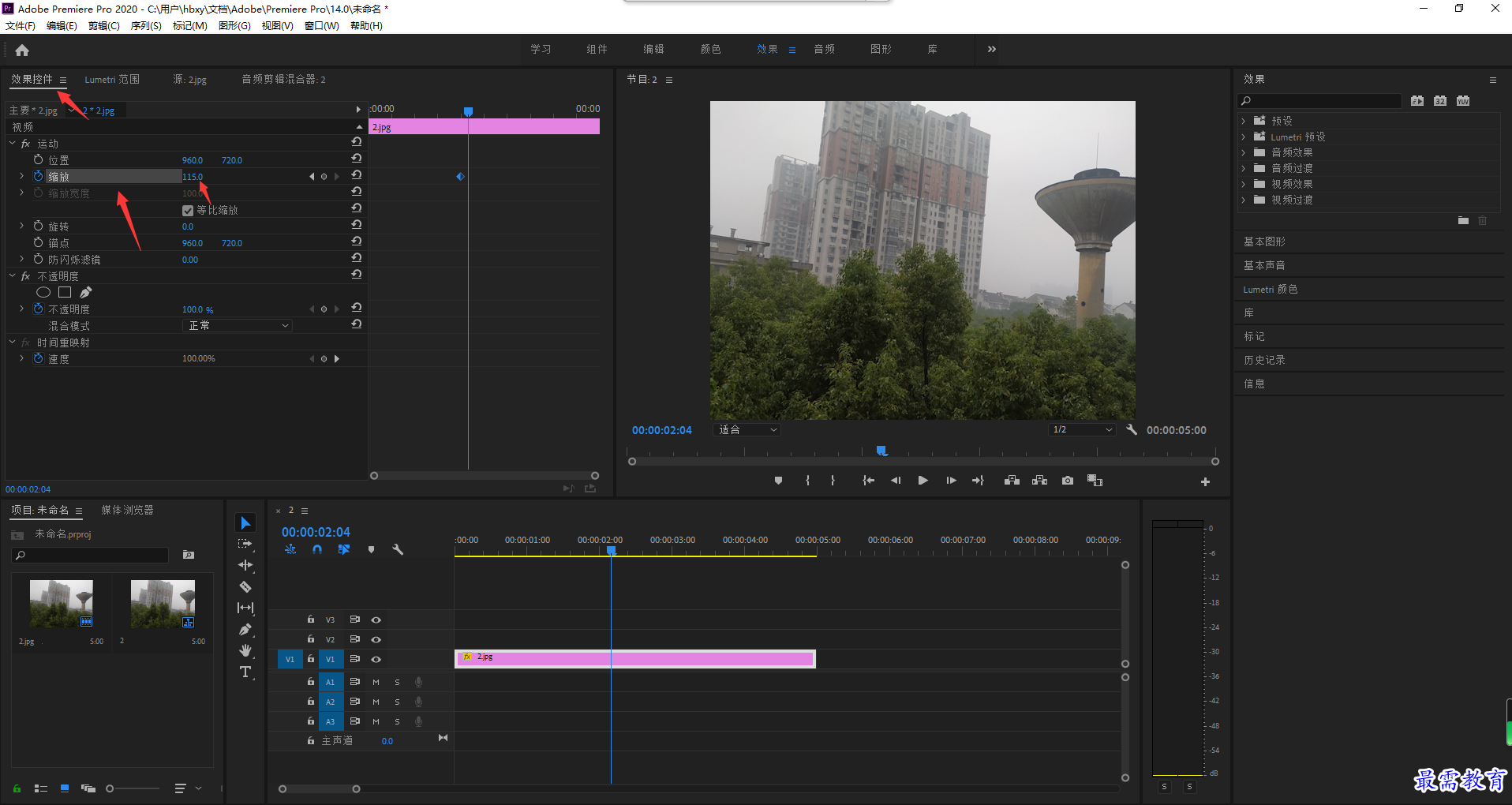Click the Mark In bracket button
The image size is (1512, 805).
pyautogui.click(x=807, y=481)
